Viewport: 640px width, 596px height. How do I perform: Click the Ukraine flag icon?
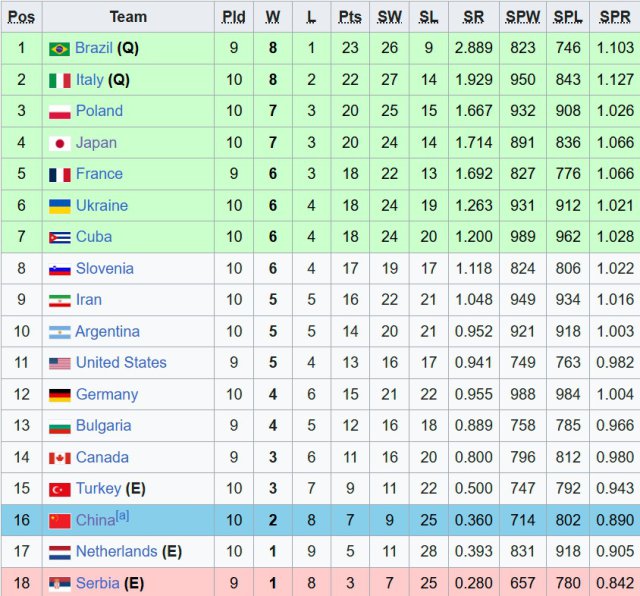59,206
